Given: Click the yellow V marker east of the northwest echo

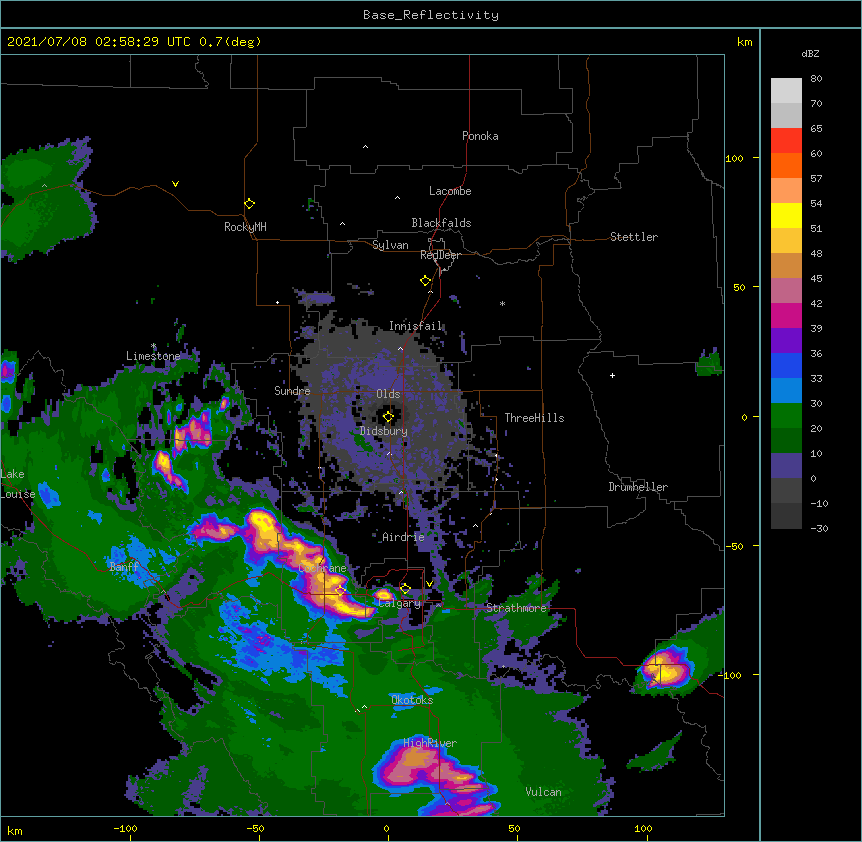Looking at the screenshot, I should 175,184.
